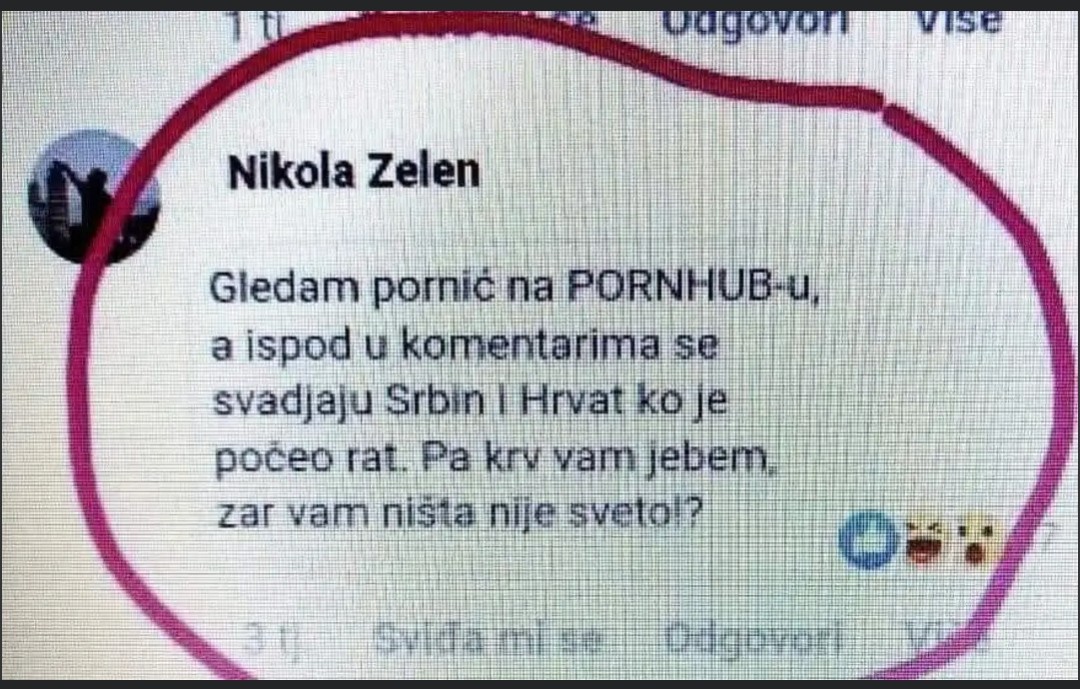
Task: Click 'Odgovori' at the top of the screen
Action: (754, 22)
